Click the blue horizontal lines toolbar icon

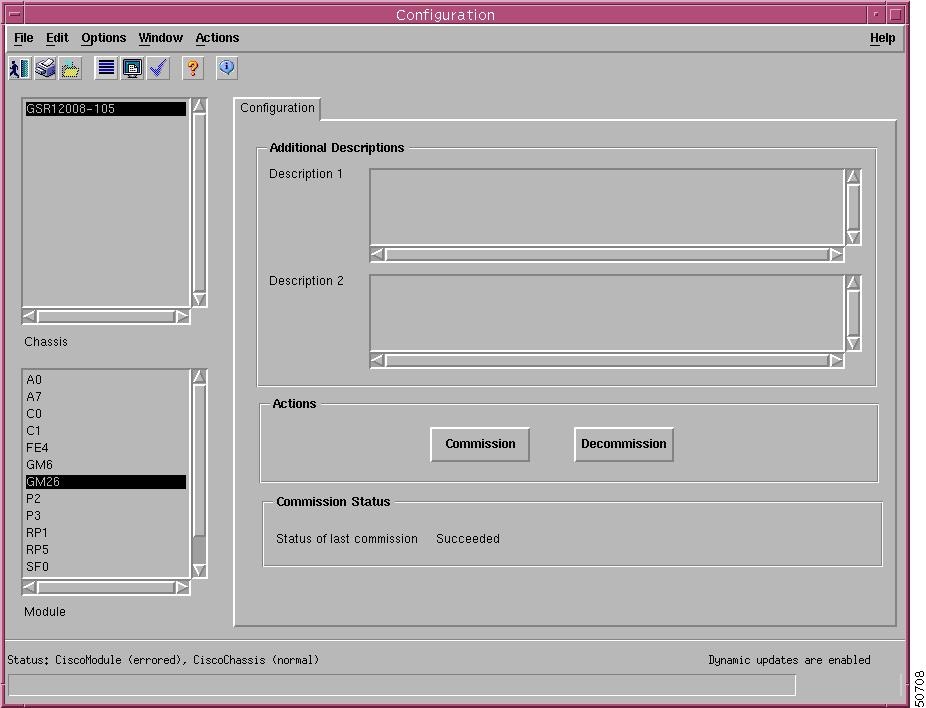[x=106, y=68]
